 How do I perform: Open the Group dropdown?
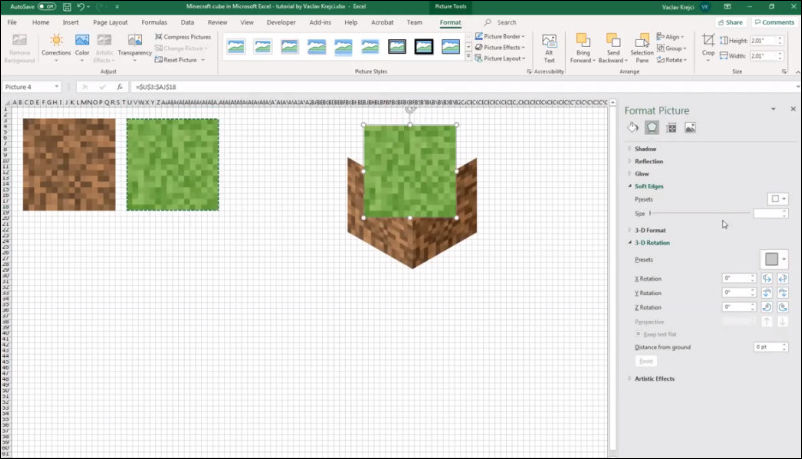point(672,48)
